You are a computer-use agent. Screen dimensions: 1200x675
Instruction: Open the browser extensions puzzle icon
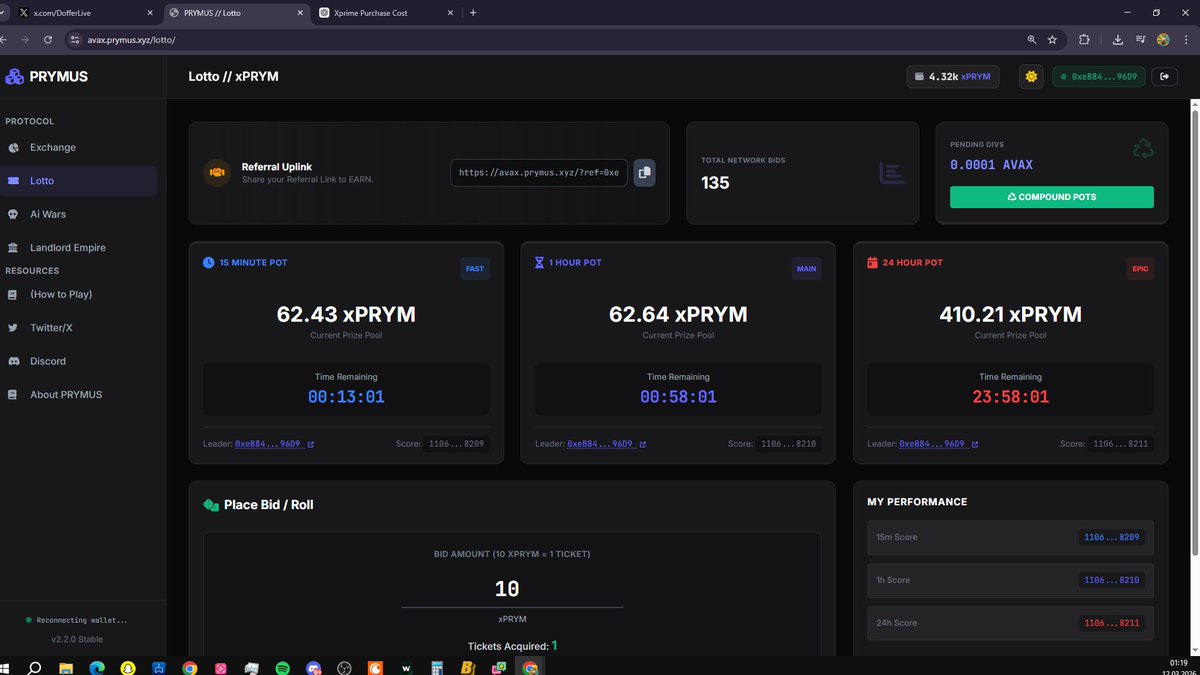click(1084, 39)
